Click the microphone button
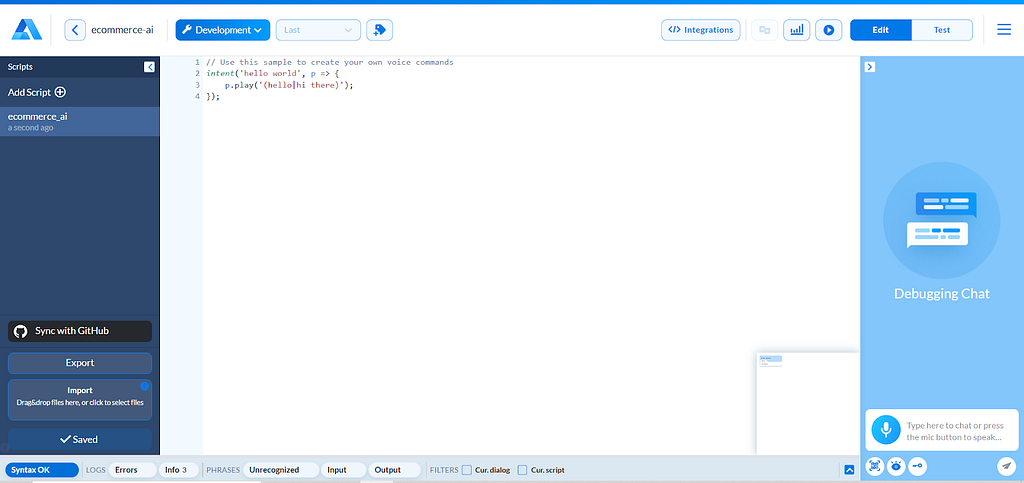The width and height of the screenshot is (1024, 483). pyautogui.click(x=886, y=429)
